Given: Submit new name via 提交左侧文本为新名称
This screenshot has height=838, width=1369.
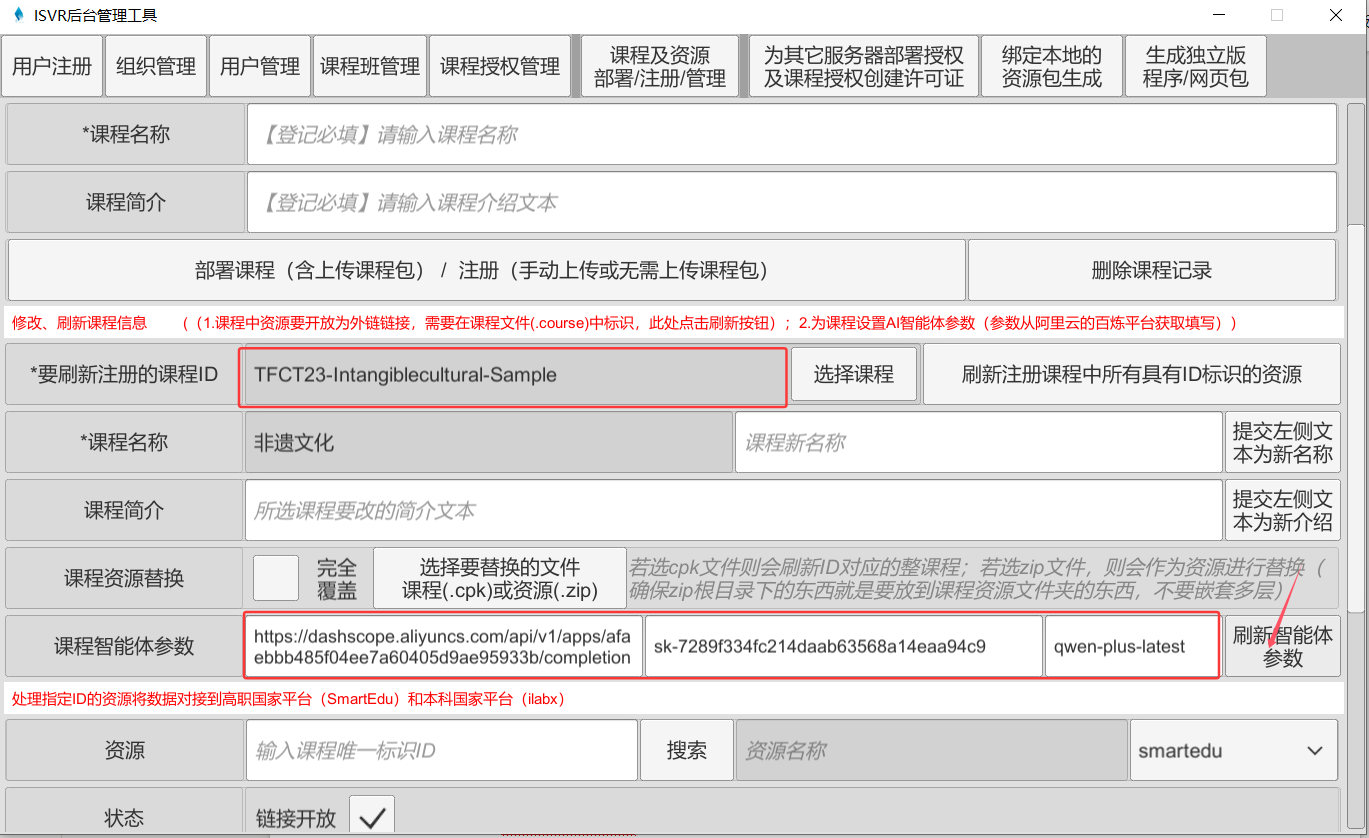Looking at the screenshot, I should tap(1282, 442).
